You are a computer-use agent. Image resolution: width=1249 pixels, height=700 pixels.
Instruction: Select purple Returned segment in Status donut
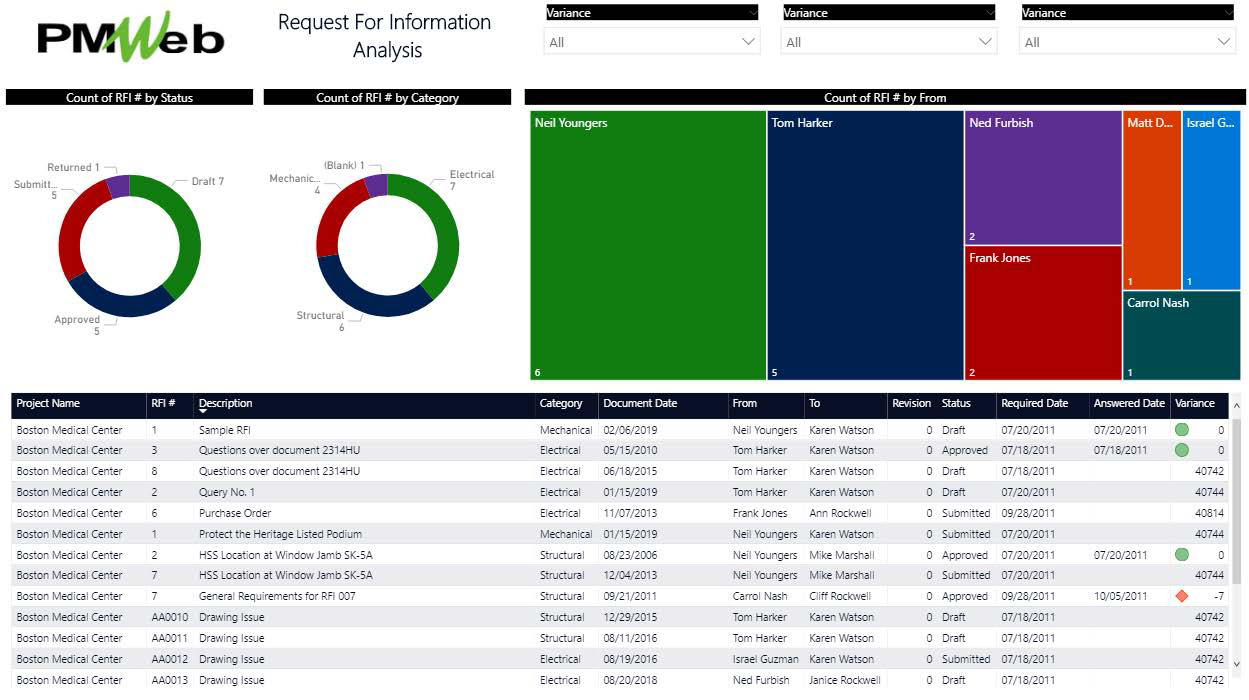coord(118,186)
